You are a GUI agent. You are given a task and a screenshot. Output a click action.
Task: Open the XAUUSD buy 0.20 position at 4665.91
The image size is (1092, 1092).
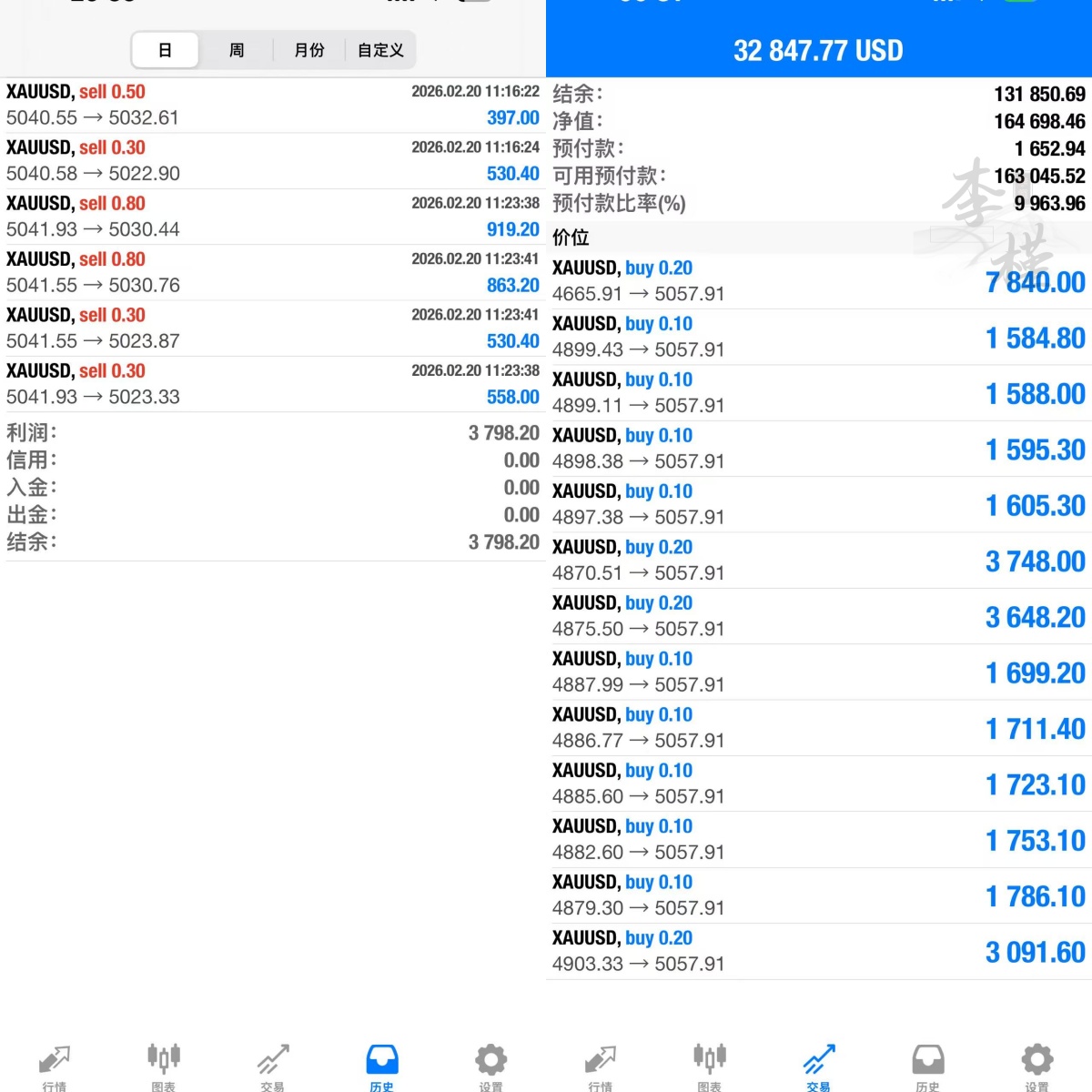(816, 280)
